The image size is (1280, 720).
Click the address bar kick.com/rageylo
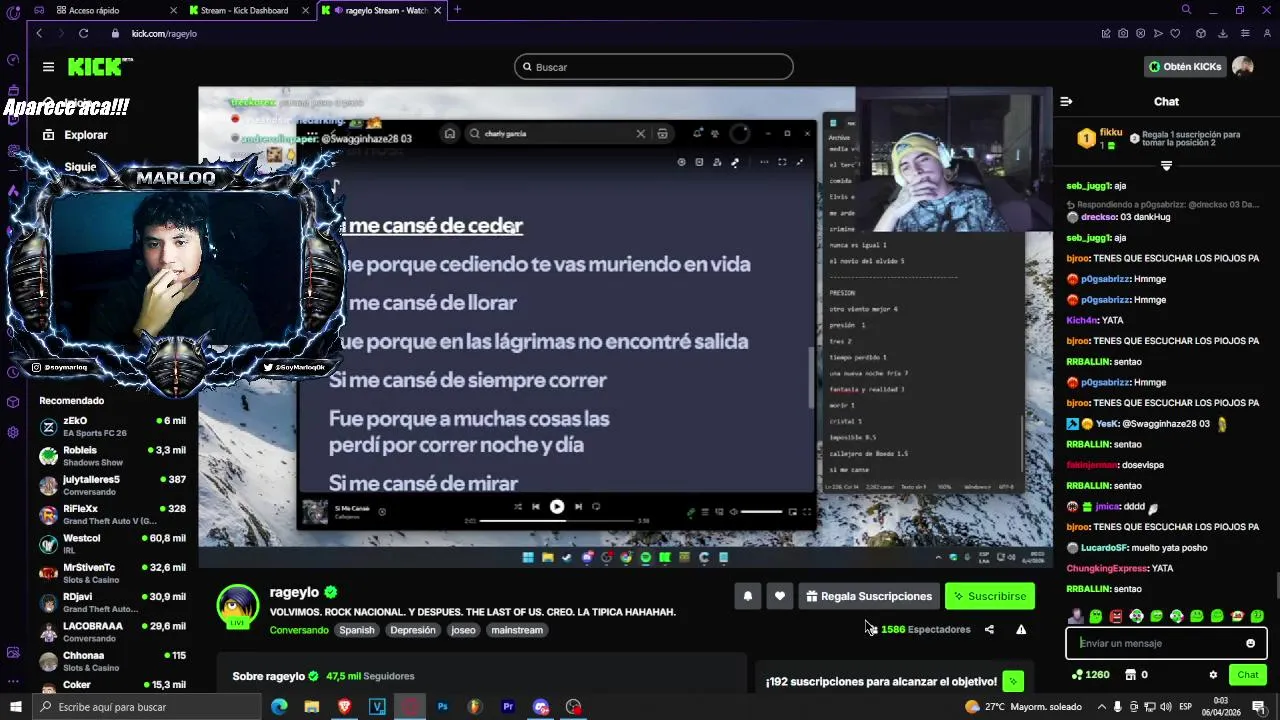(164, 33)
